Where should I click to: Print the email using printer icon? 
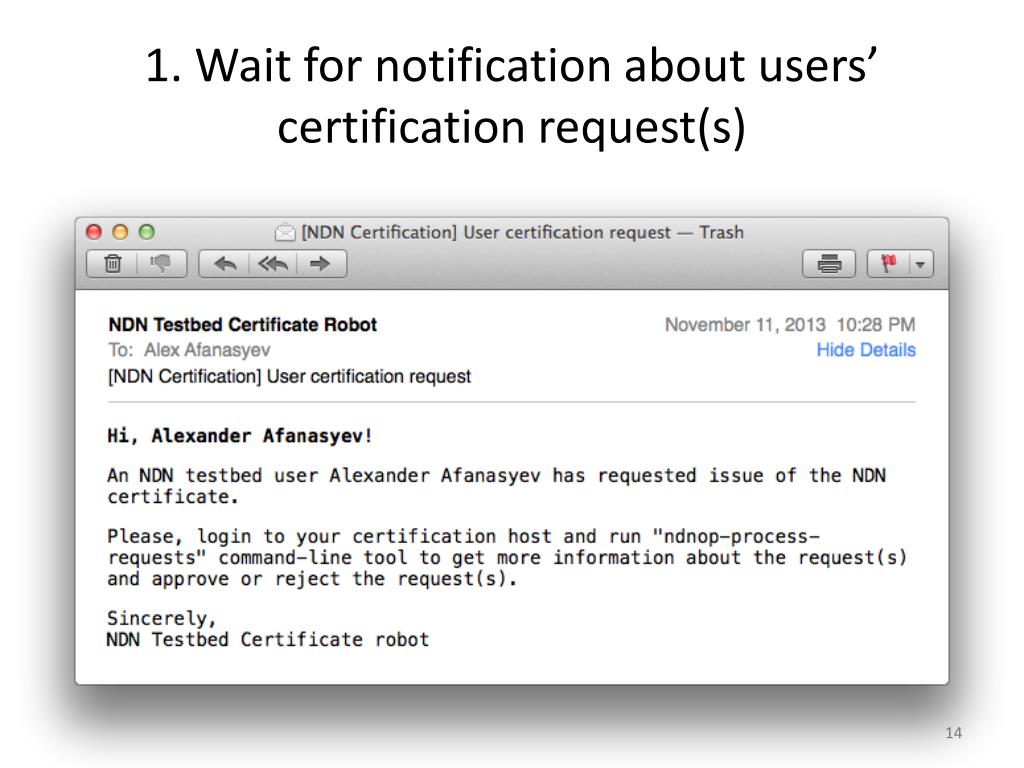pos(829,264)
